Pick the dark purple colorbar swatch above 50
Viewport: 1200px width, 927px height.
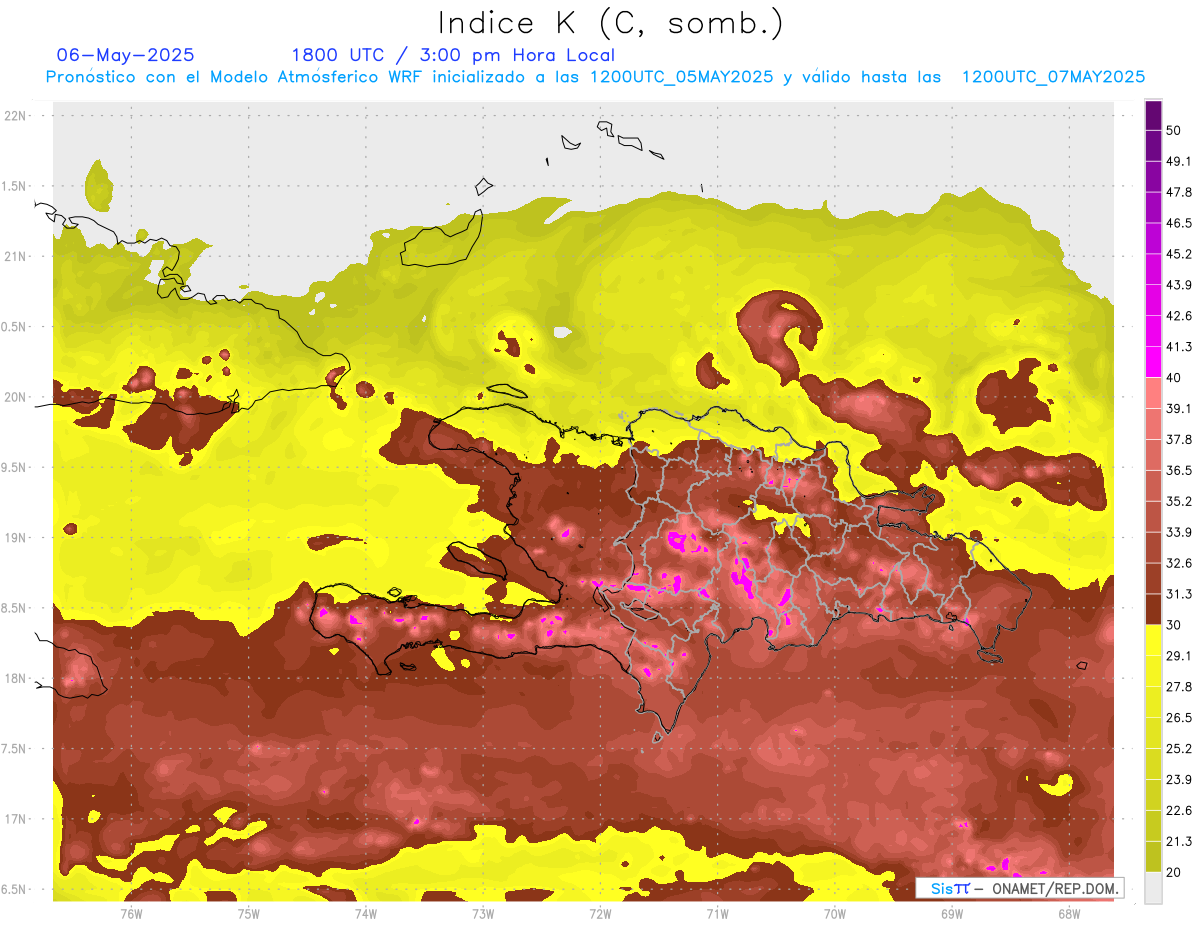tap(1153, 116)
